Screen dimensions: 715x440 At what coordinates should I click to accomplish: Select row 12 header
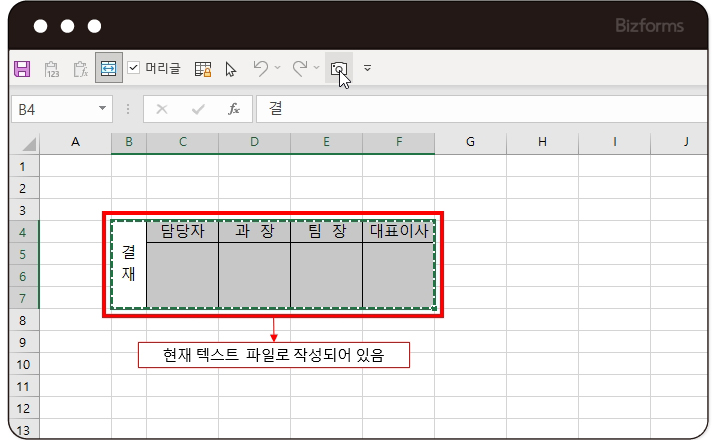pyautogui.click(x=23, y=408)
